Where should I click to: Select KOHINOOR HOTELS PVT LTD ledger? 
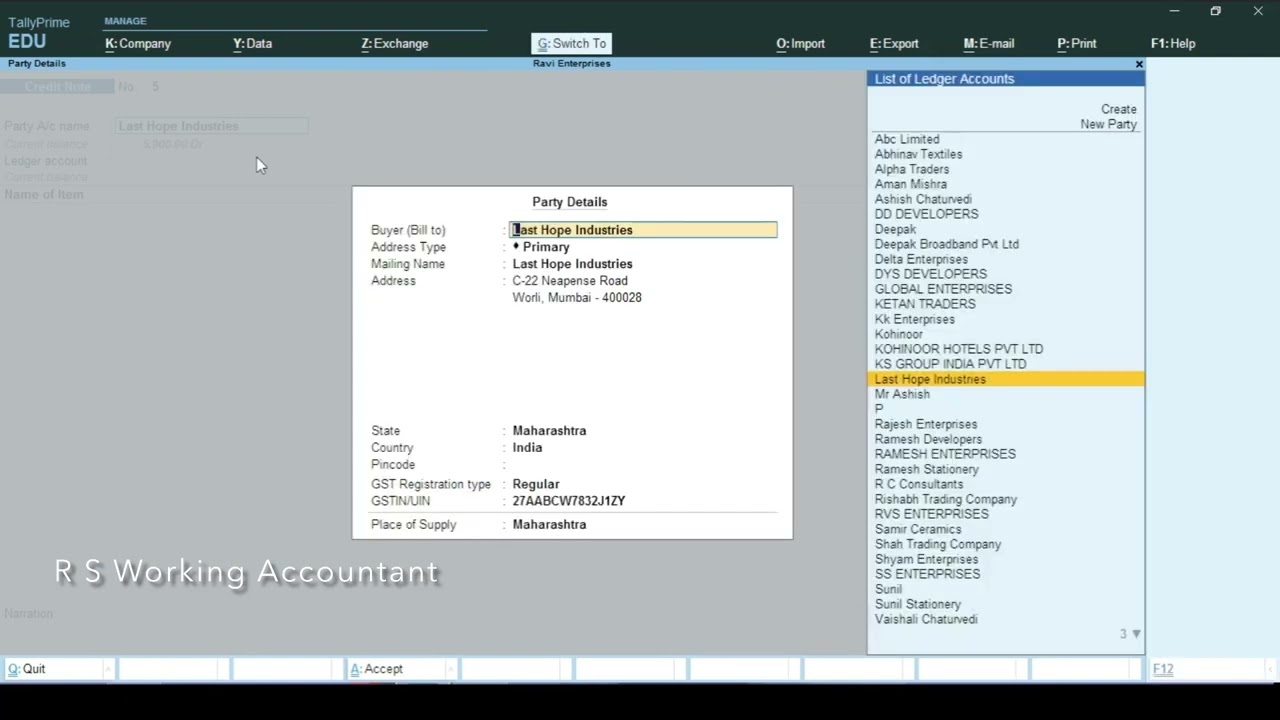click(958, 349)
